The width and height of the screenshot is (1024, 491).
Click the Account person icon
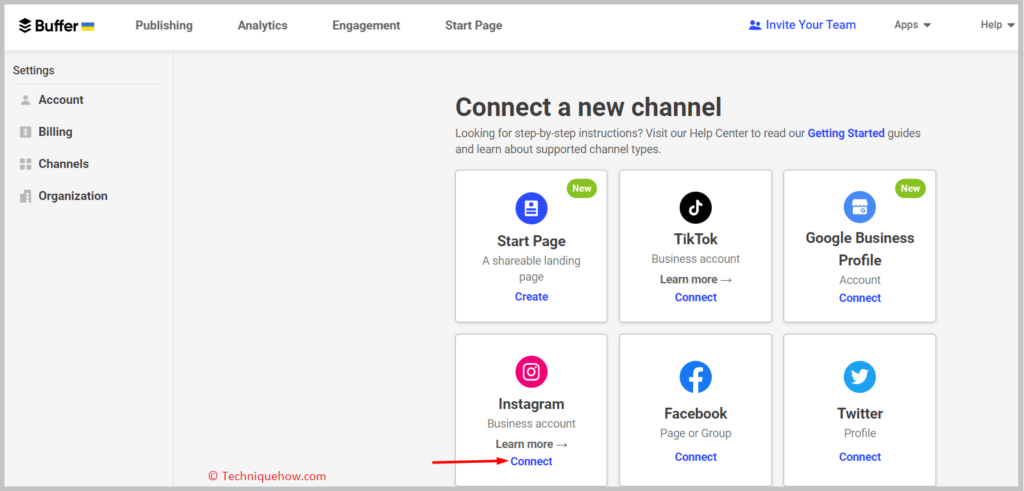tap(25, 100)
